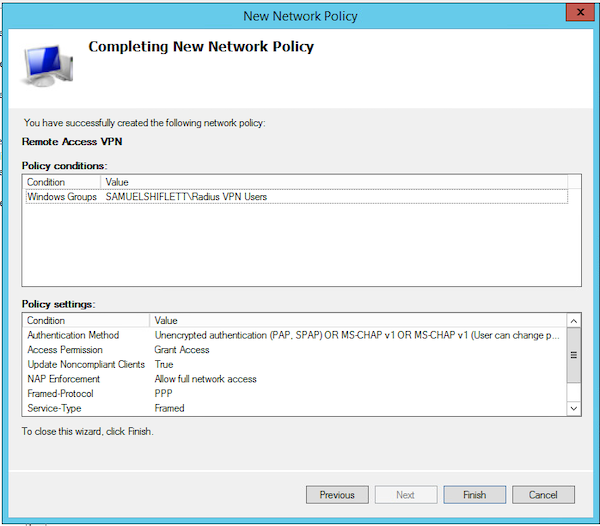This screenshot has height=526, width=600.
Task: Click the Policy settings scroll down arrow
Action: tap(574, 408)
